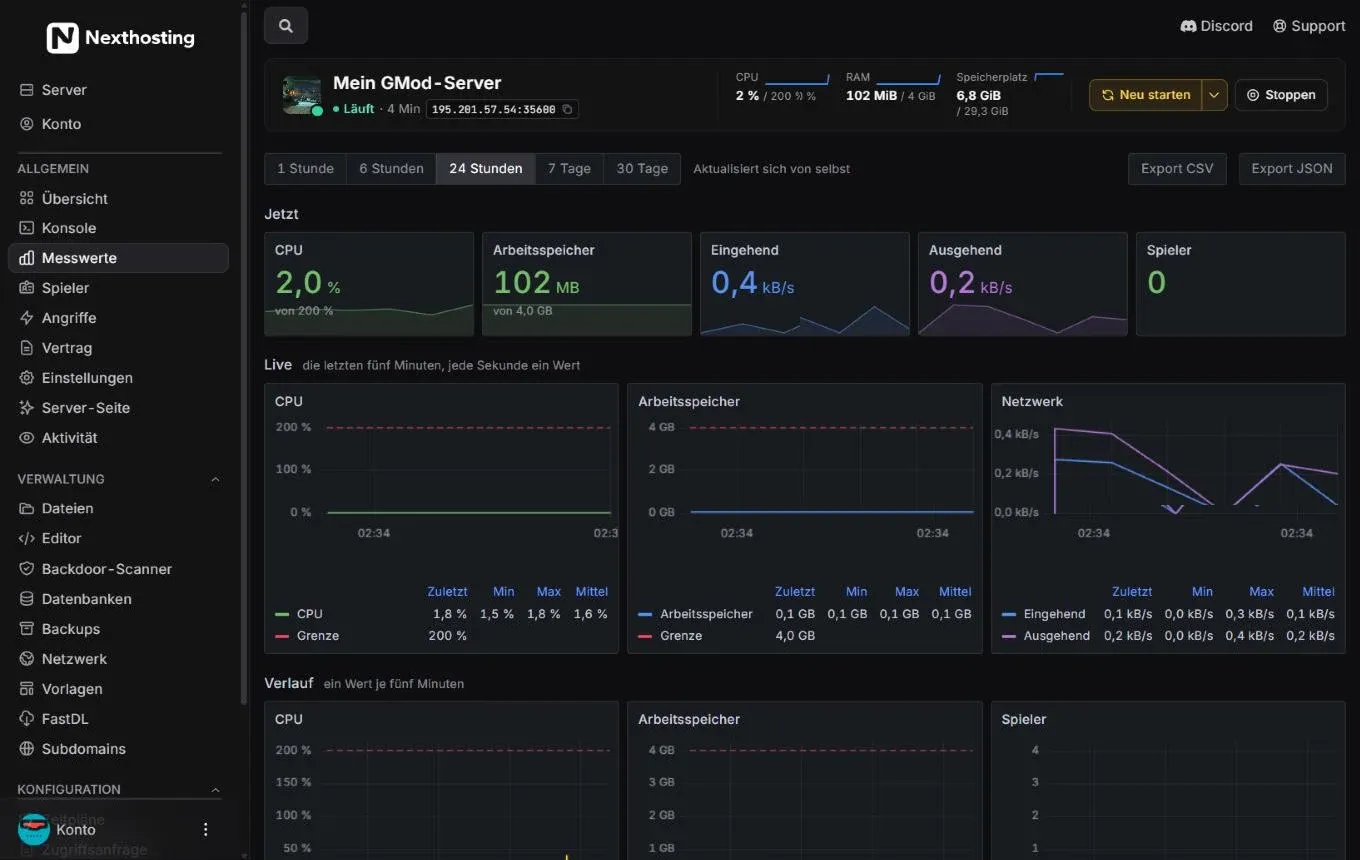Viewport: 1360px width, 860px height.
Task: Select the 7 Tage time range
Action: coord(569,169)
